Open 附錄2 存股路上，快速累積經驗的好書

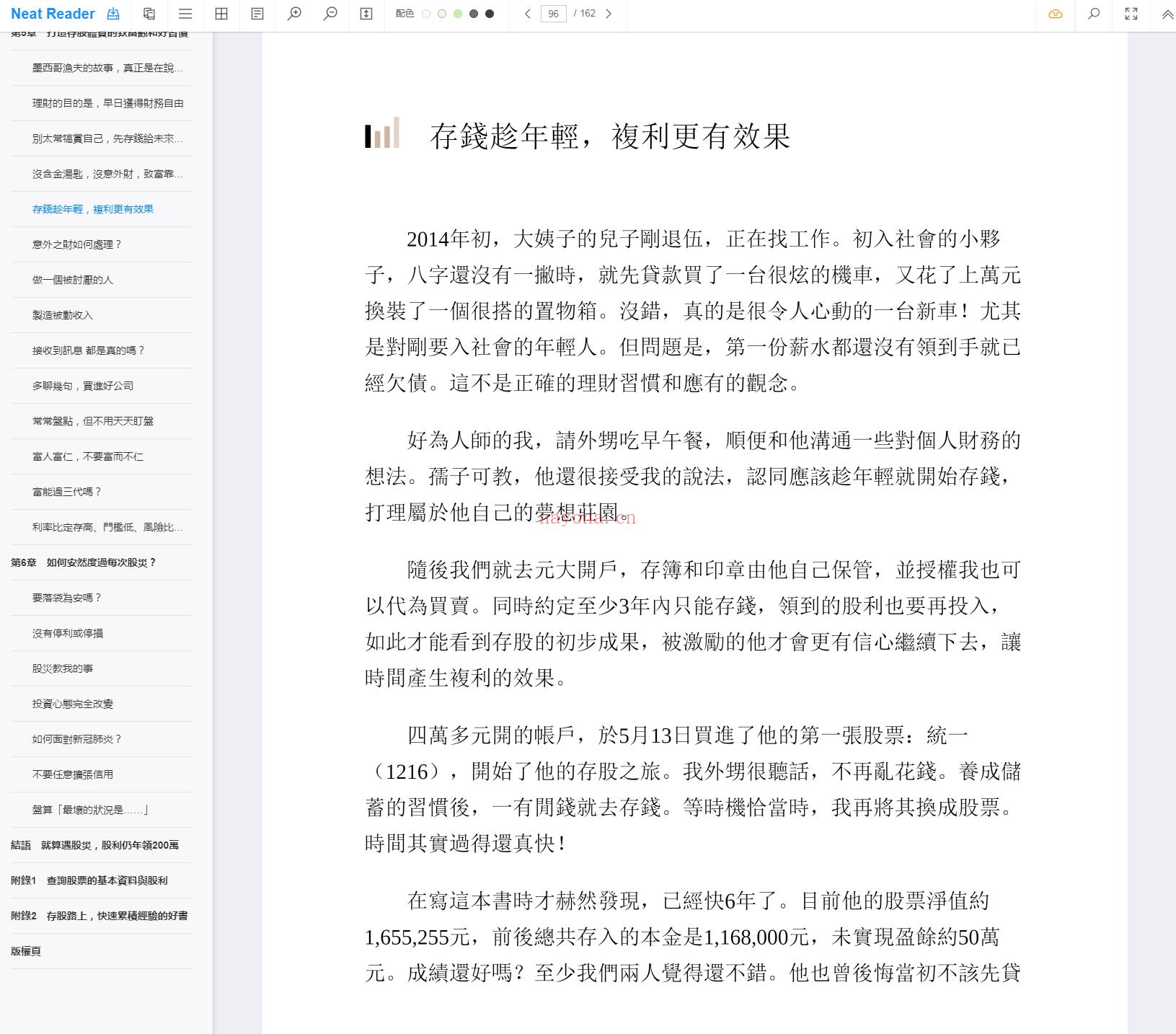[100, 916]
